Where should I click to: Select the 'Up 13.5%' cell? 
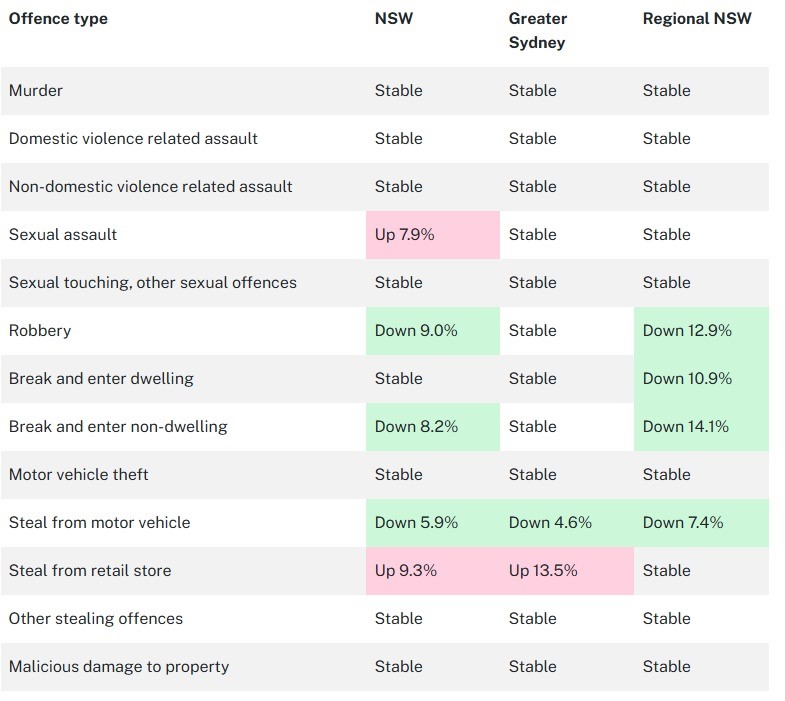click(x=543, y=571)
